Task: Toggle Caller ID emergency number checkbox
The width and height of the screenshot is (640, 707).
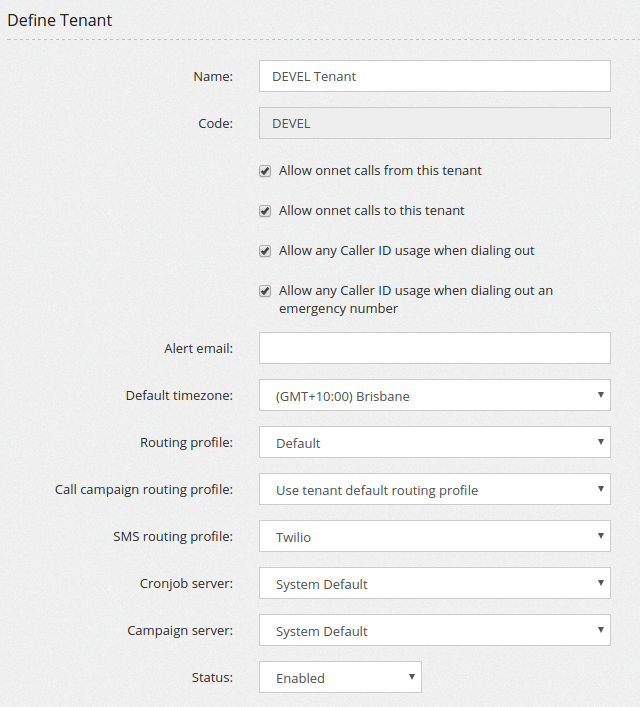Action: (x=265, y=291)
